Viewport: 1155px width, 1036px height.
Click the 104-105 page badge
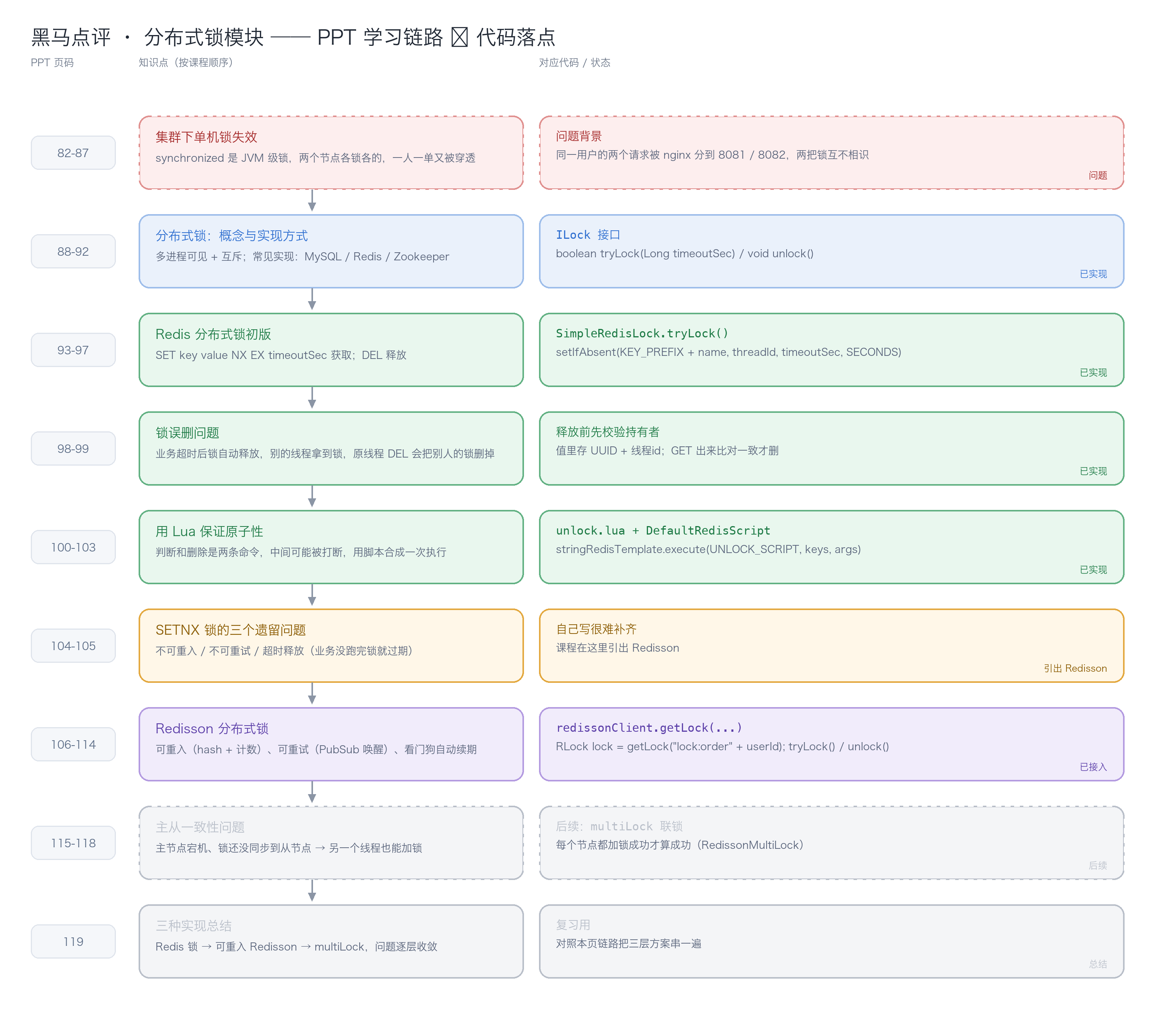tap(74, 645)
